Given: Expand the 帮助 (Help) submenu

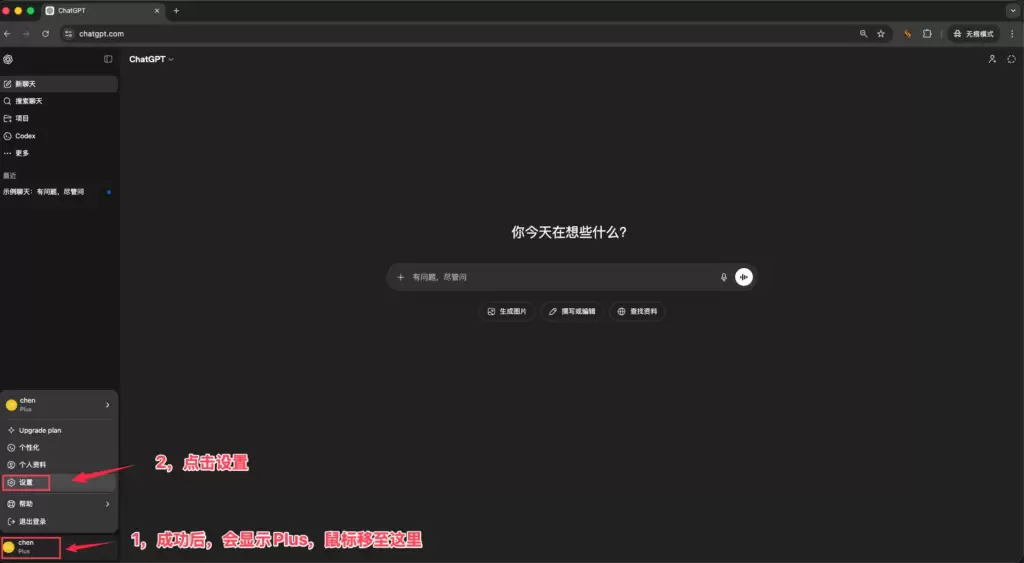Looking at the screenshot, I should click(x=59, y=504).
